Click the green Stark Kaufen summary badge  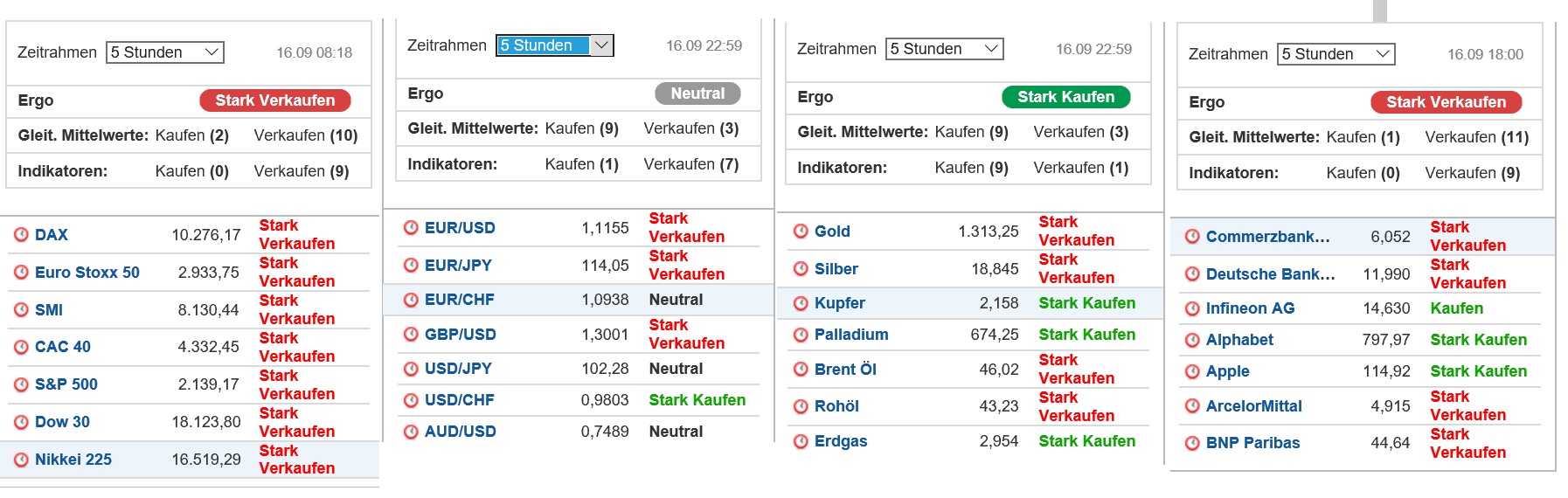[x=1065, y=97]
